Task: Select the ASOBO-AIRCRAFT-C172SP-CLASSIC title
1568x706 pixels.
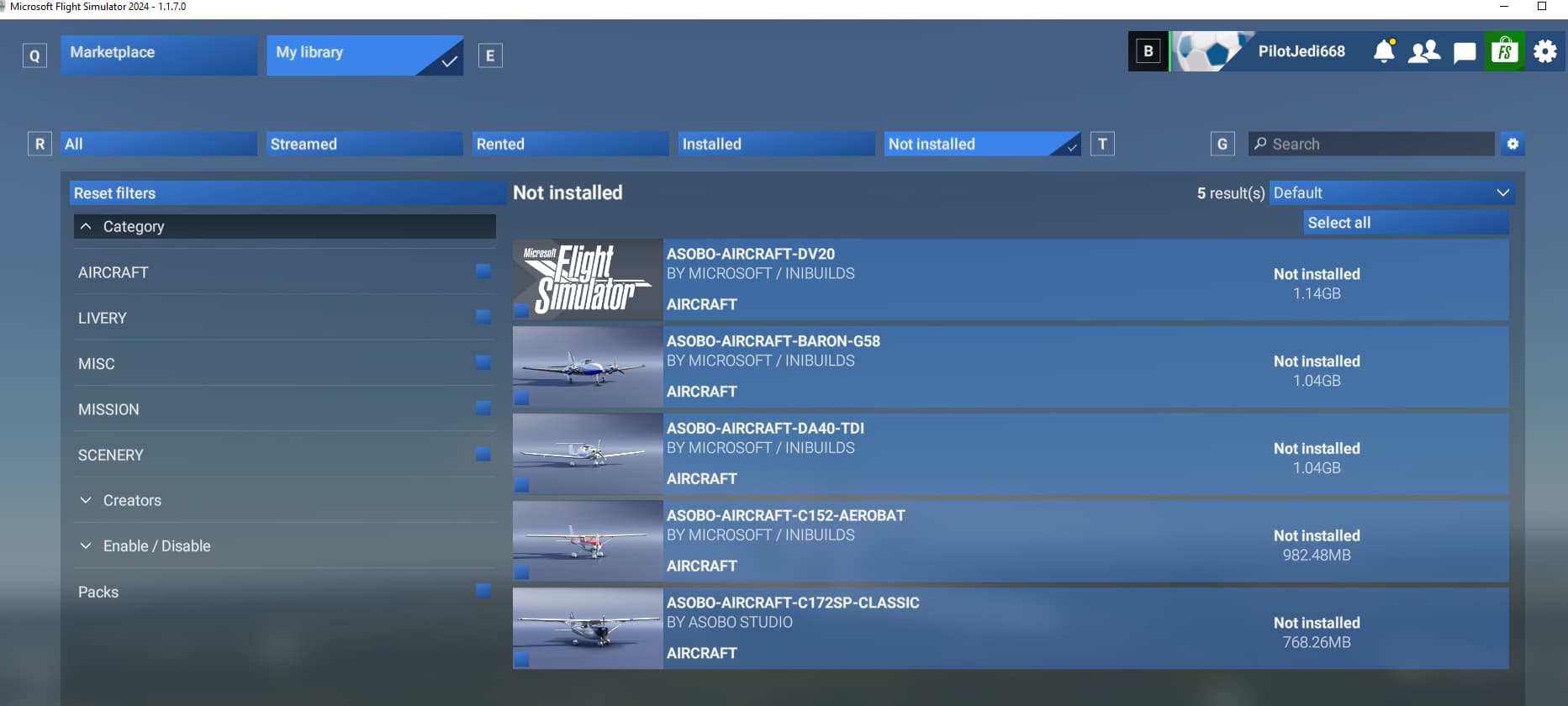Action: [x=793, y=603]
